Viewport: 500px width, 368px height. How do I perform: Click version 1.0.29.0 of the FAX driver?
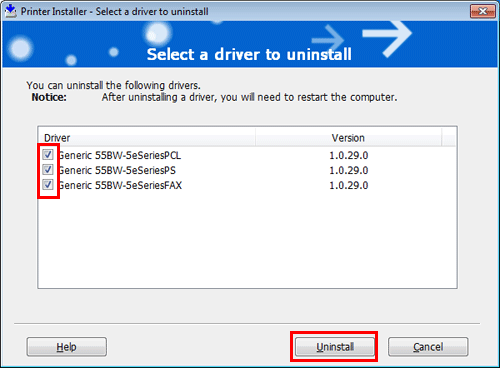coord(349,185)
